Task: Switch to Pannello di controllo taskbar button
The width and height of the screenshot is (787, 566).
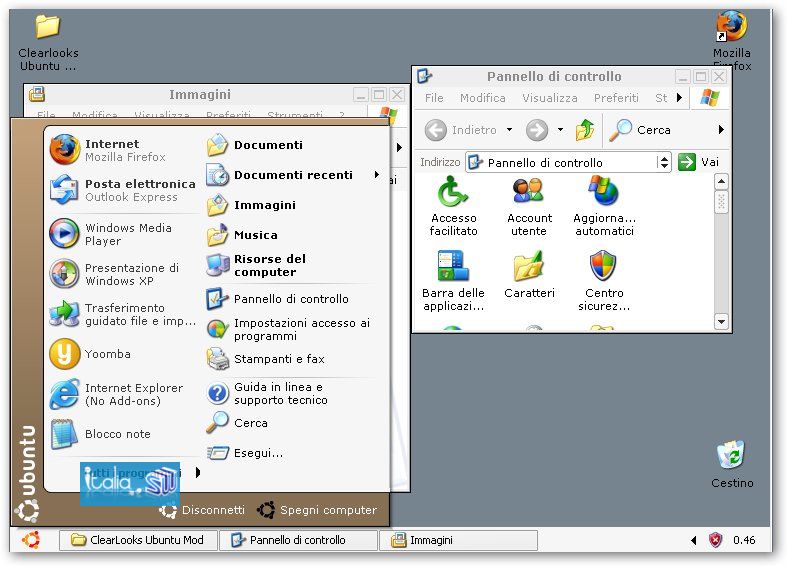Action: click(x=298, y=540)
